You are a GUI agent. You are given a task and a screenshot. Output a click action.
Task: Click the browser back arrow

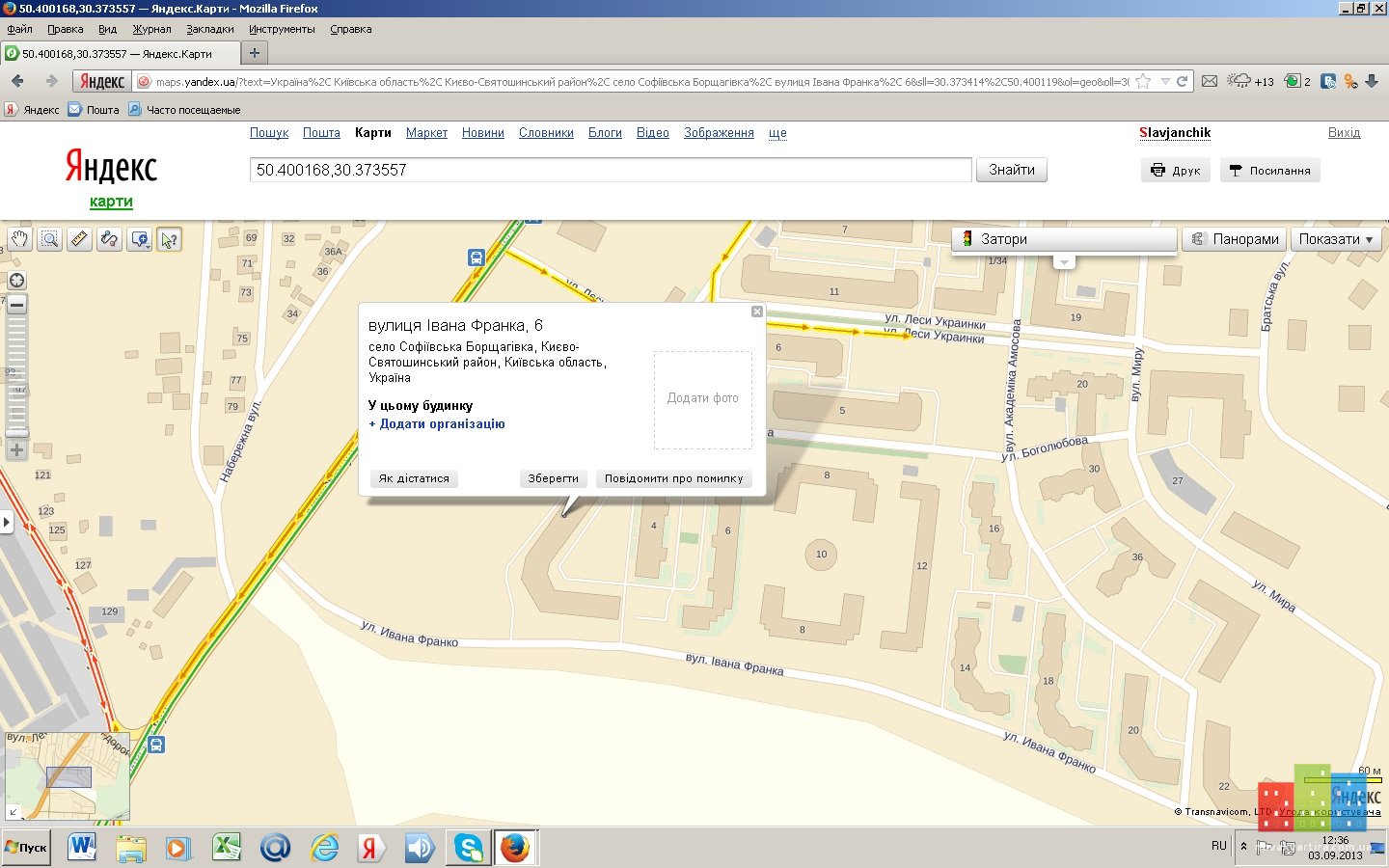[17, 81]
